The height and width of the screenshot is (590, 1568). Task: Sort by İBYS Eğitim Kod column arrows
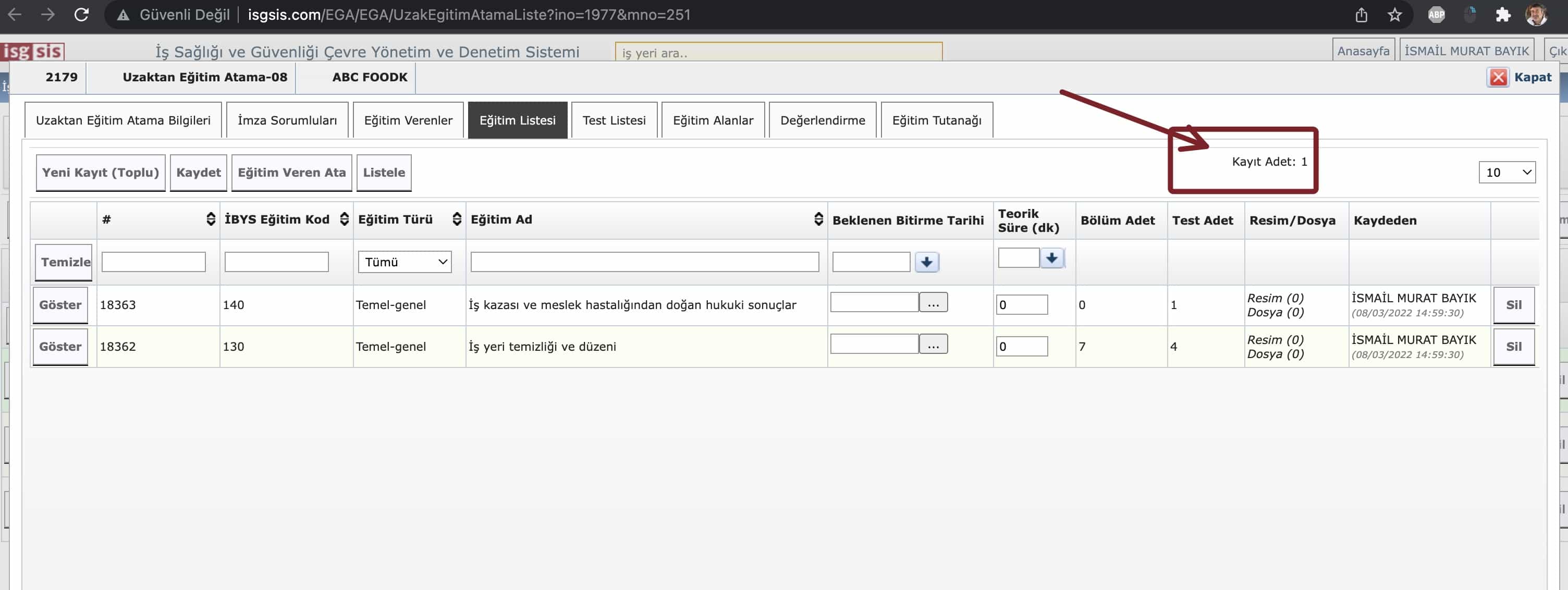tap(344, 219)
